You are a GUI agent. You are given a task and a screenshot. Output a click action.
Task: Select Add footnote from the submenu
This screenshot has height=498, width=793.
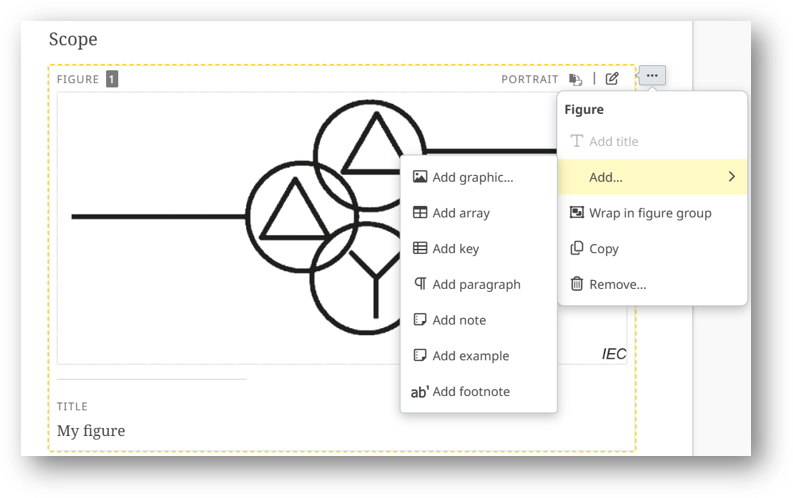tap(478, 391)
